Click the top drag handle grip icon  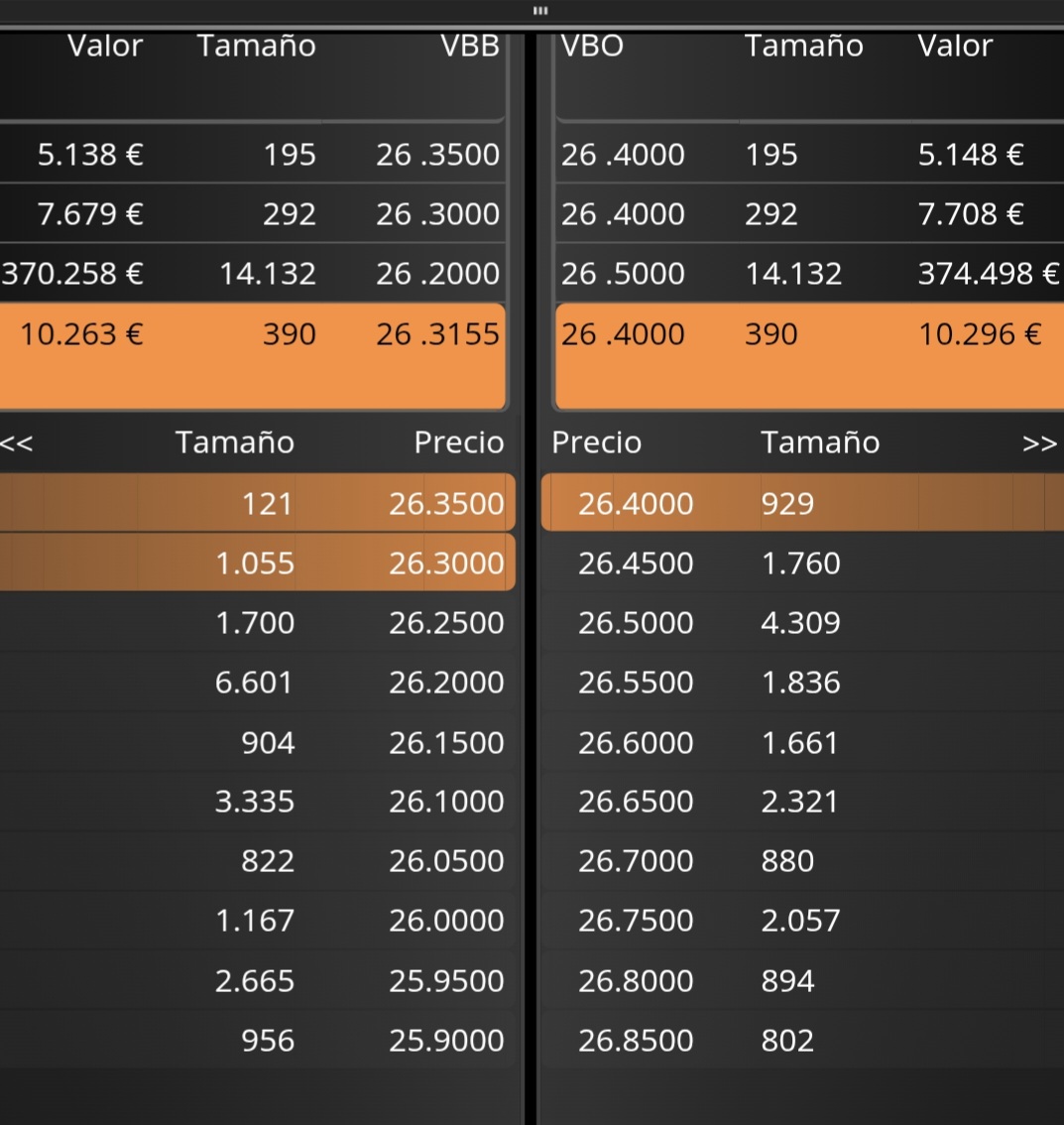click(x=540, y=11)
